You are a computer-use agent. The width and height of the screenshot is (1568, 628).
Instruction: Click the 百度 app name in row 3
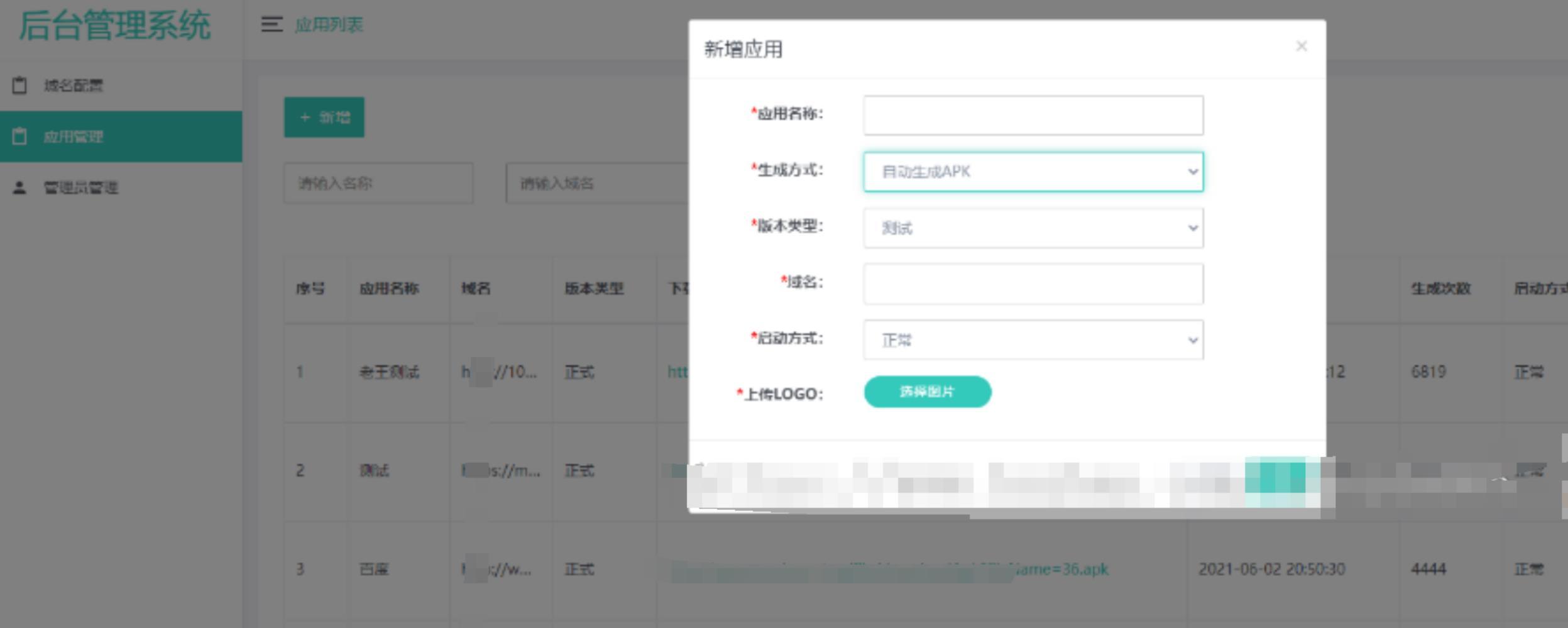click(374, 569)
